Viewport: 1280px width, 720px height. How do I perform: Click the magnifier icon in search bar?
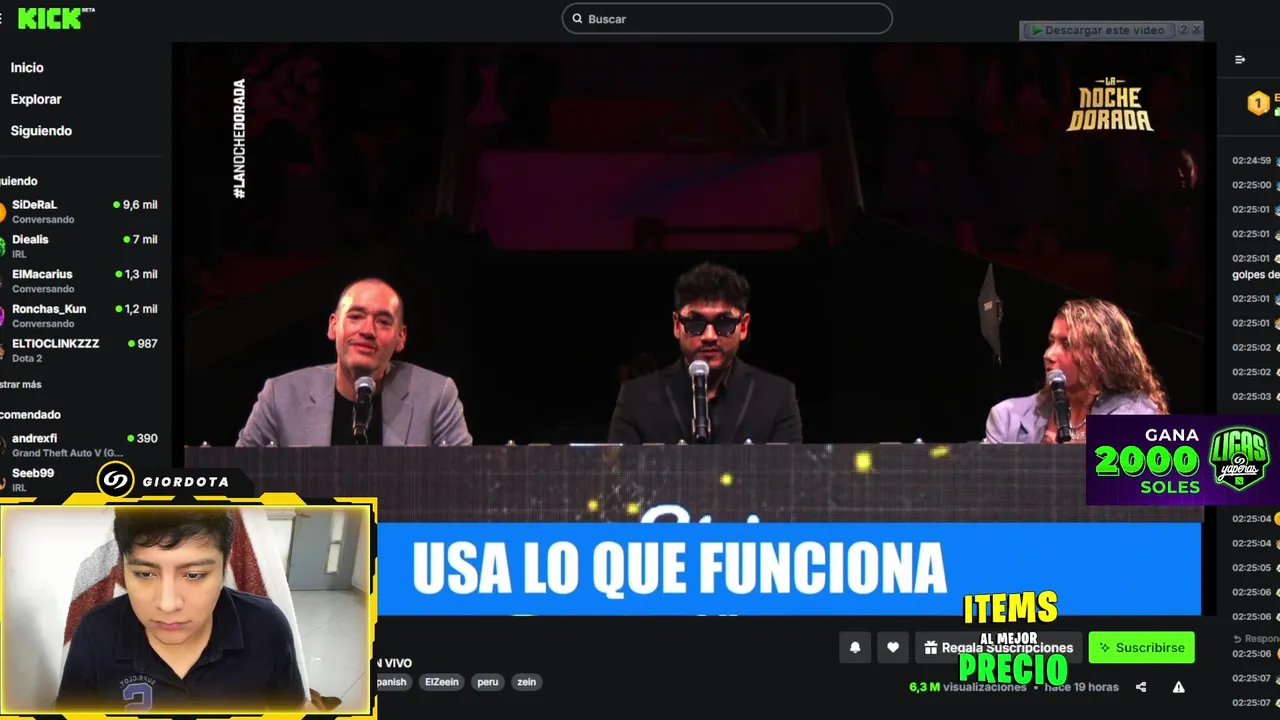tap(577, 19)
